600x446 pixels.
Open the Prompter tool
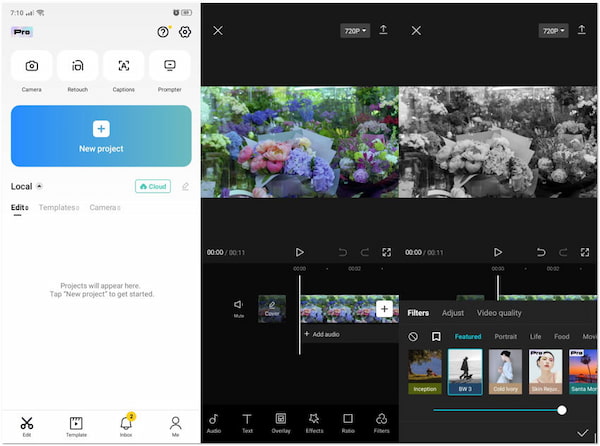(170, 66)
